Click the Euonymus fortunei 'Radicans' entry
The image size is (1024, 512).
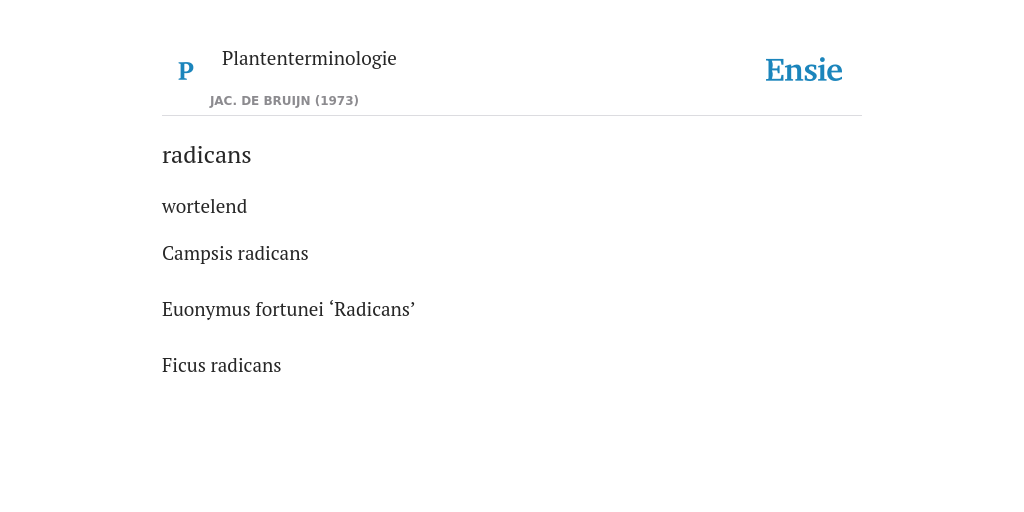[x=289, y=310]
